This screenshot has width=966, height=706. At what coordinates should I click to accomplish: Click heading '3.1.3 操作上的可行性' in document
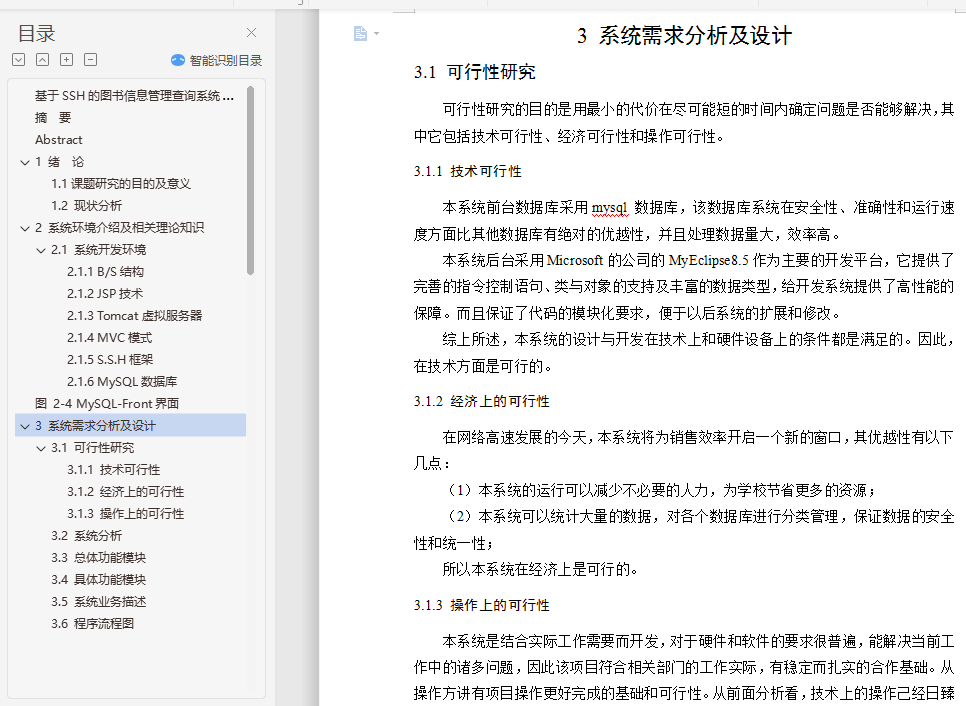click(x=481, y=605)
